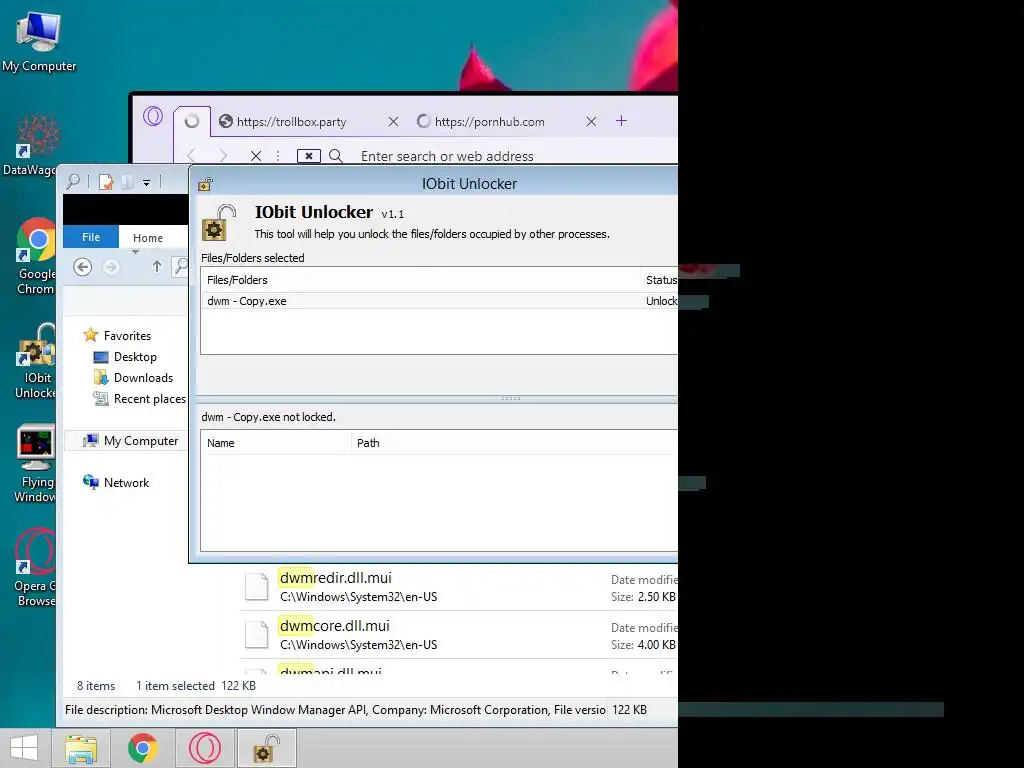This screenshot has height=768, width=1024.
Task: Go up one folder in Explorer
Action: click(157, 266)
